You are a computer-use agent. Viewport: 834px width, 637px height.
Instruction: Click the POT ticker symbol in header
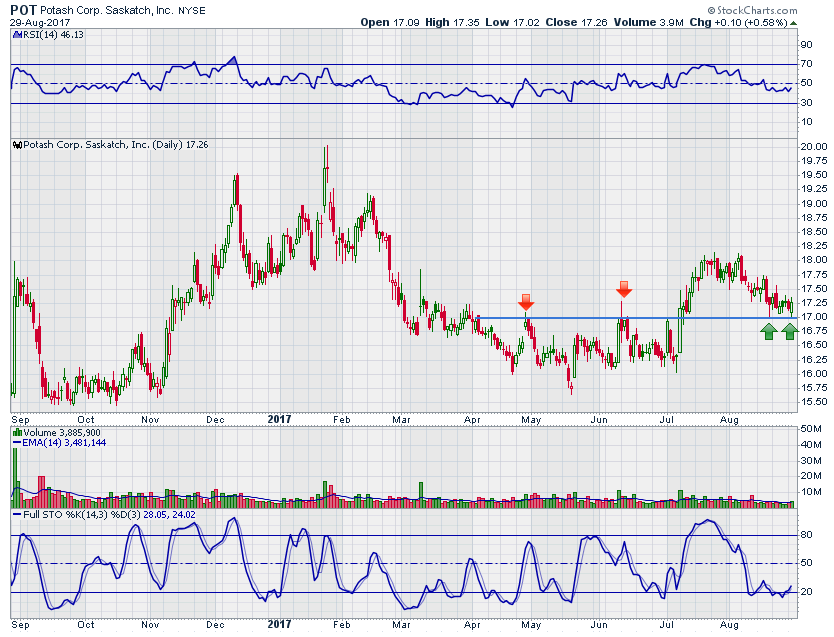pyautogui.click(x=24, y=9)
